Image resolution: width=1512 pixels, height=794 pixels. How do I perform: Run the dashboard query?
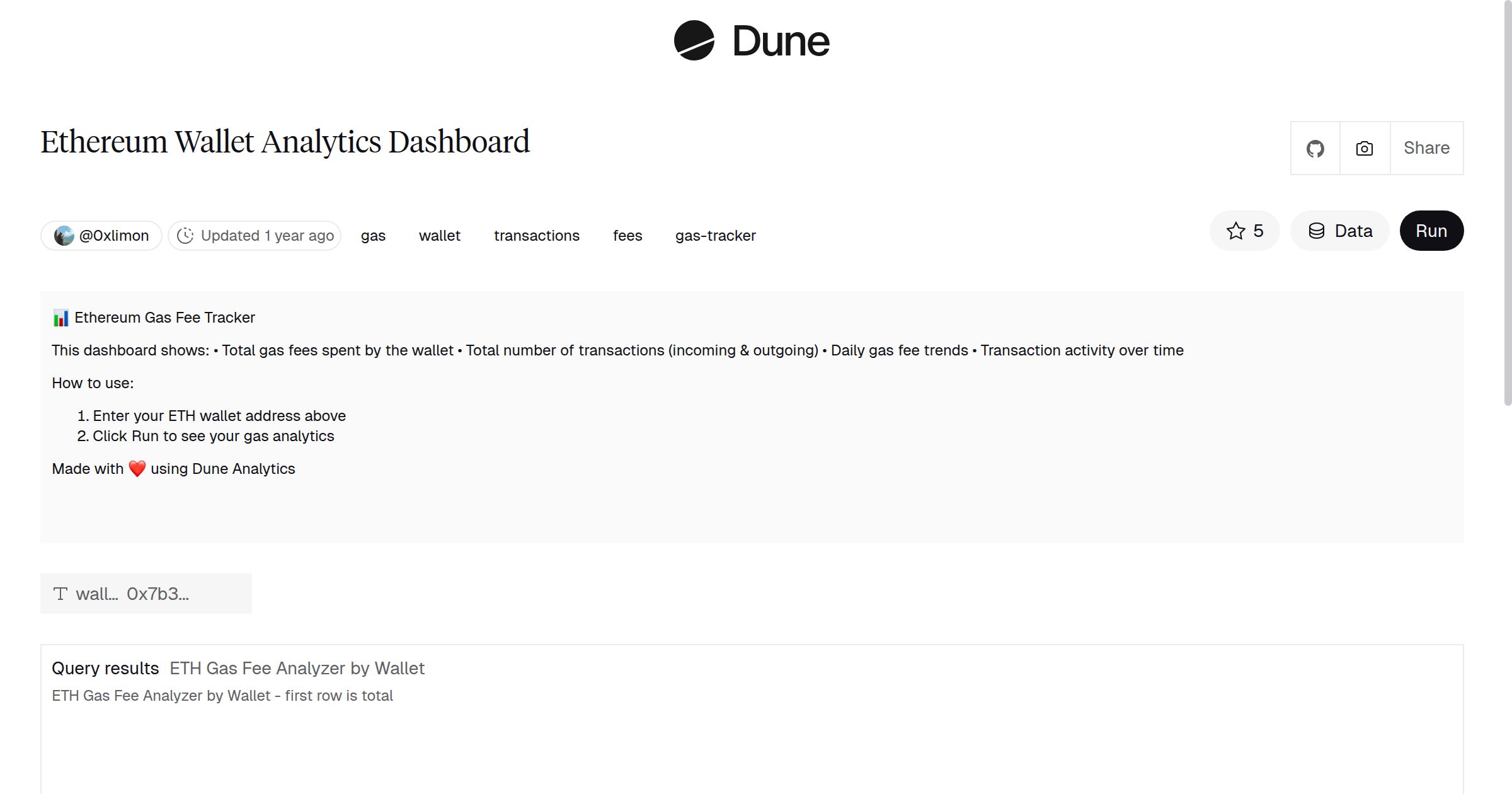tap(1431, 231)
